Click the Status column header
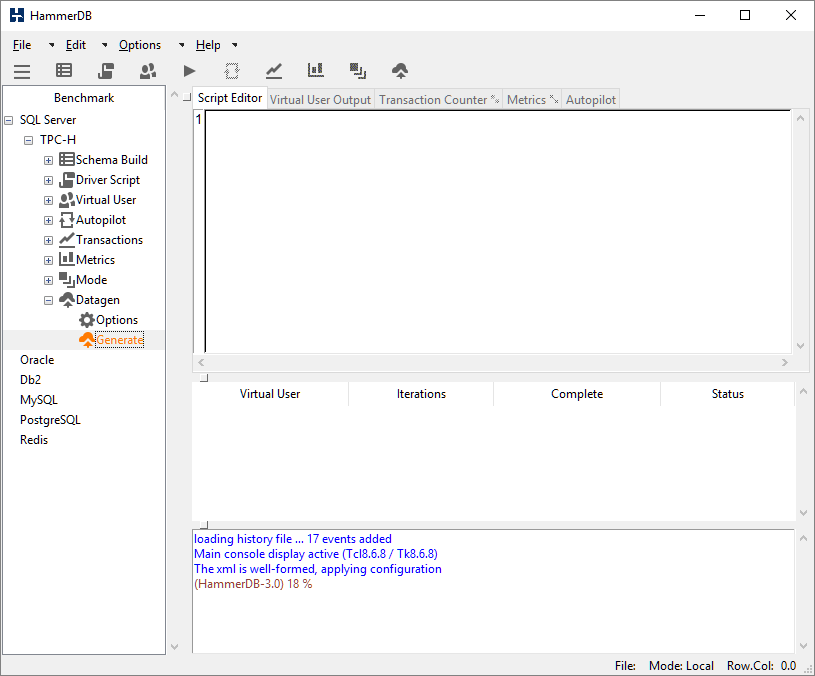 point(728,394)
